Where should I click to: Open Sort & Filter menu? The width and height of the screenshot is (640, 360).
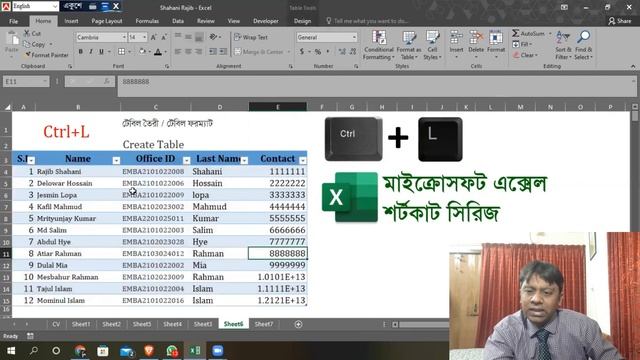pyautogui.click(x=563, y=46)
